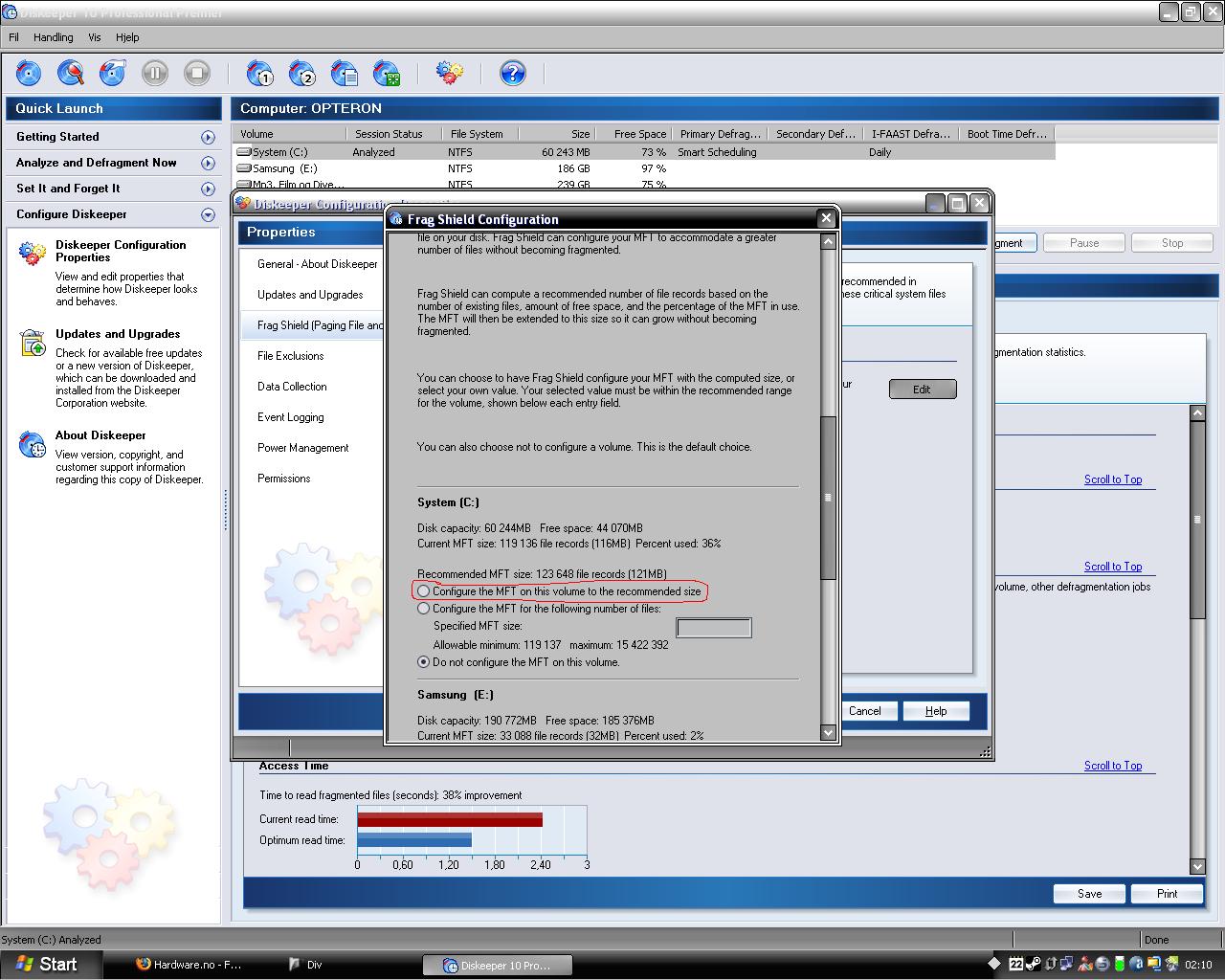The height and width of the screenshot is (980, 1225).
Task: Select Data Collection in Properties list
Action: (292, 387)
